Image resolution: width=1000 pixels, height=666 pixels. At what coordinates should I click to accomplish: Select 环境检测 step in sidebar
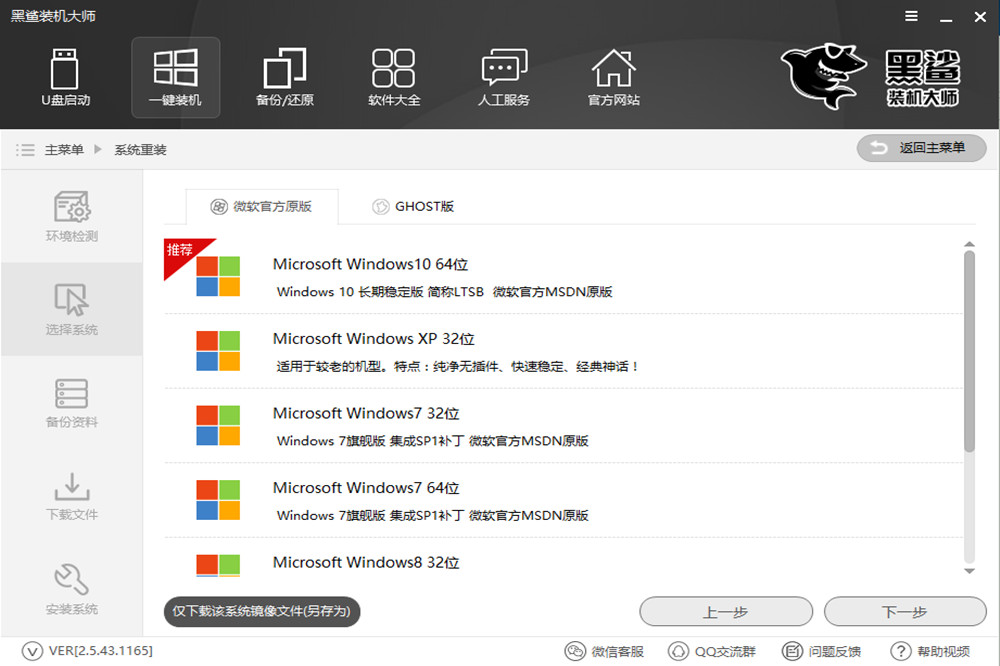71,216
